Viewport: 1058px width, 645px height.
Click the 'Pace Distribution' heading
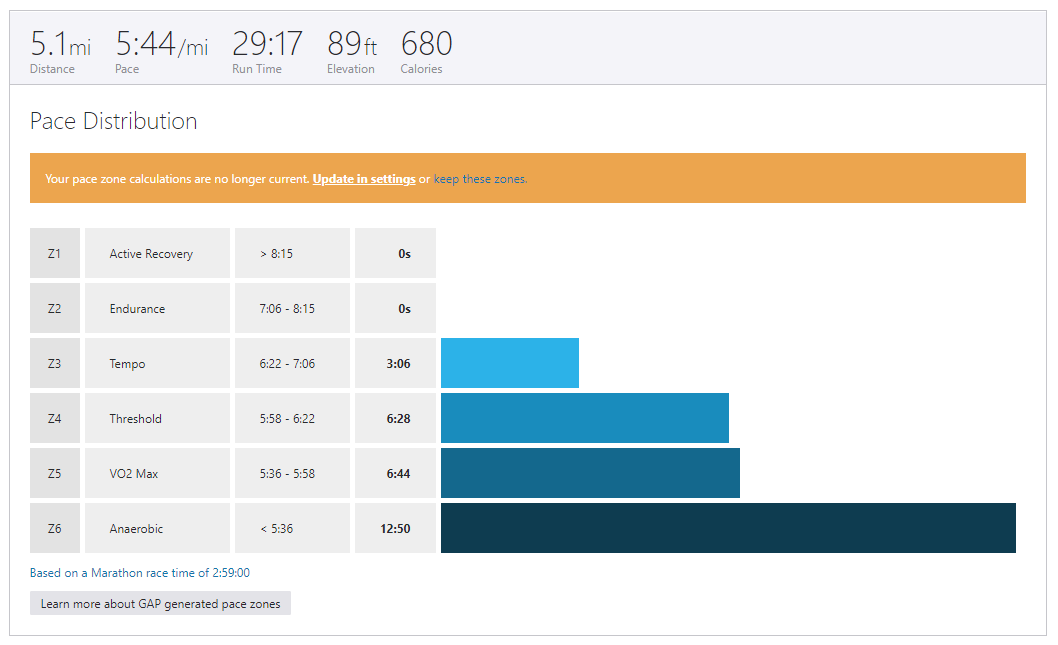coord(113,121)
